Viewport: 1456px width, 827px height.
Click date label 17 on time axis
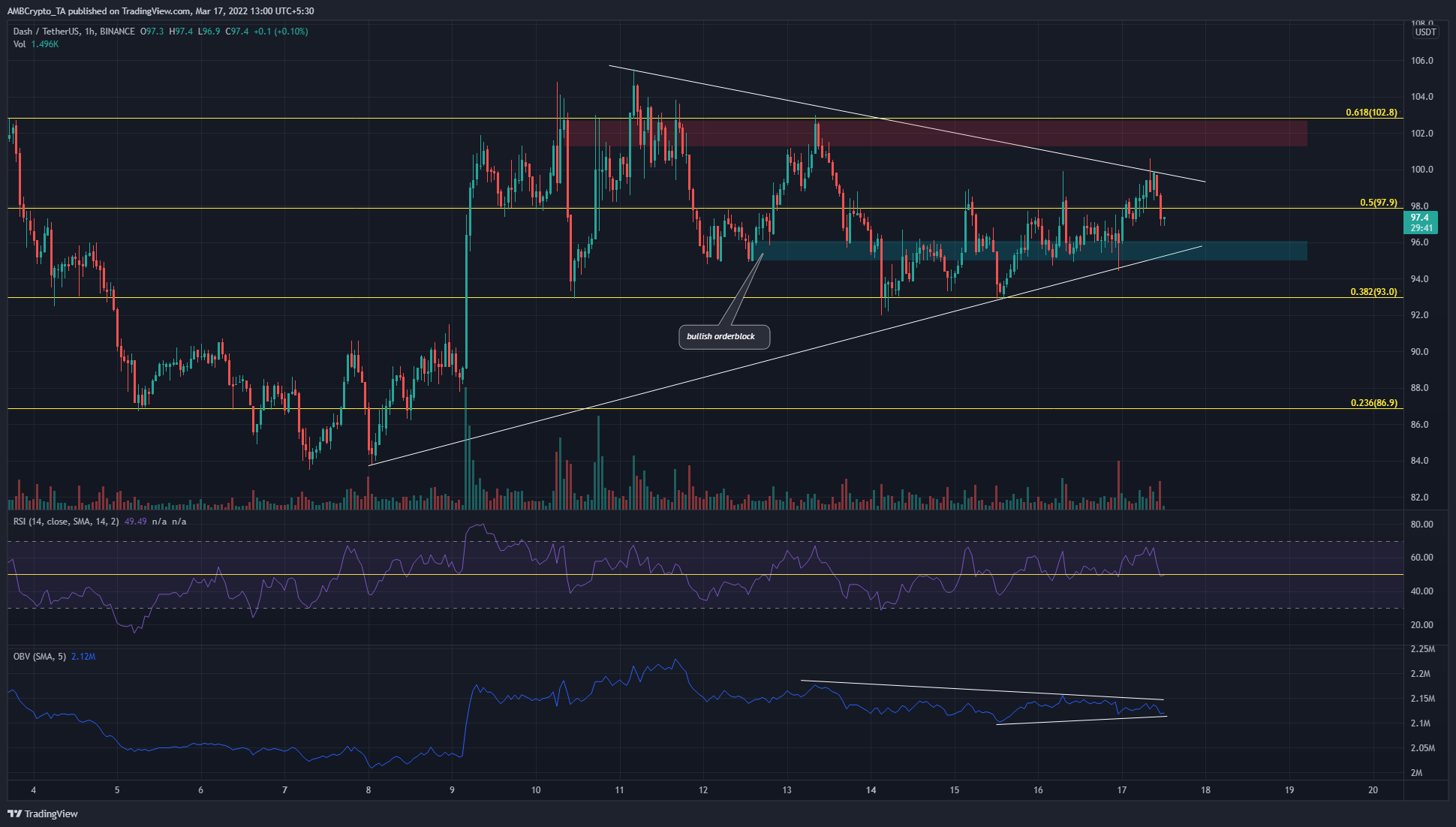point(1121,790)
